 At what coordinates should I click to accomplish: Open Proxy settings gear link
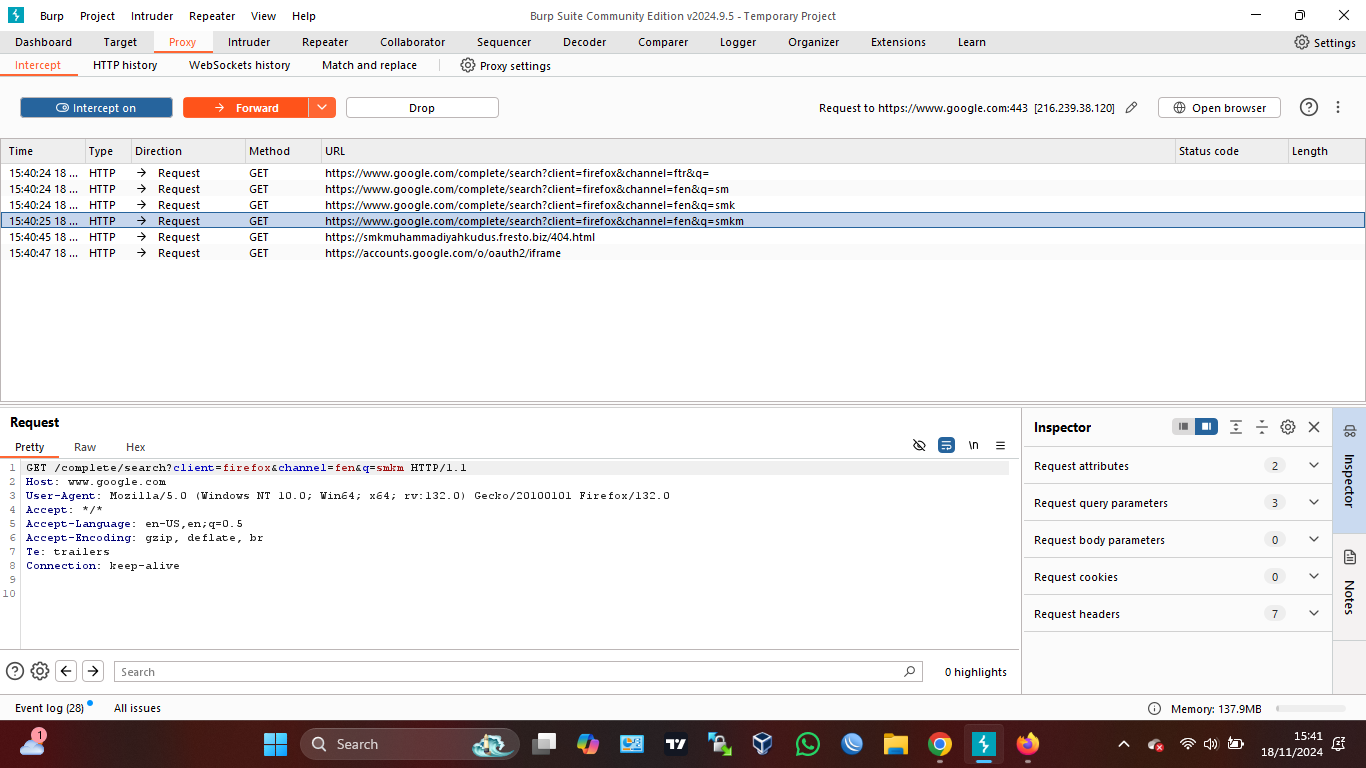505,65
